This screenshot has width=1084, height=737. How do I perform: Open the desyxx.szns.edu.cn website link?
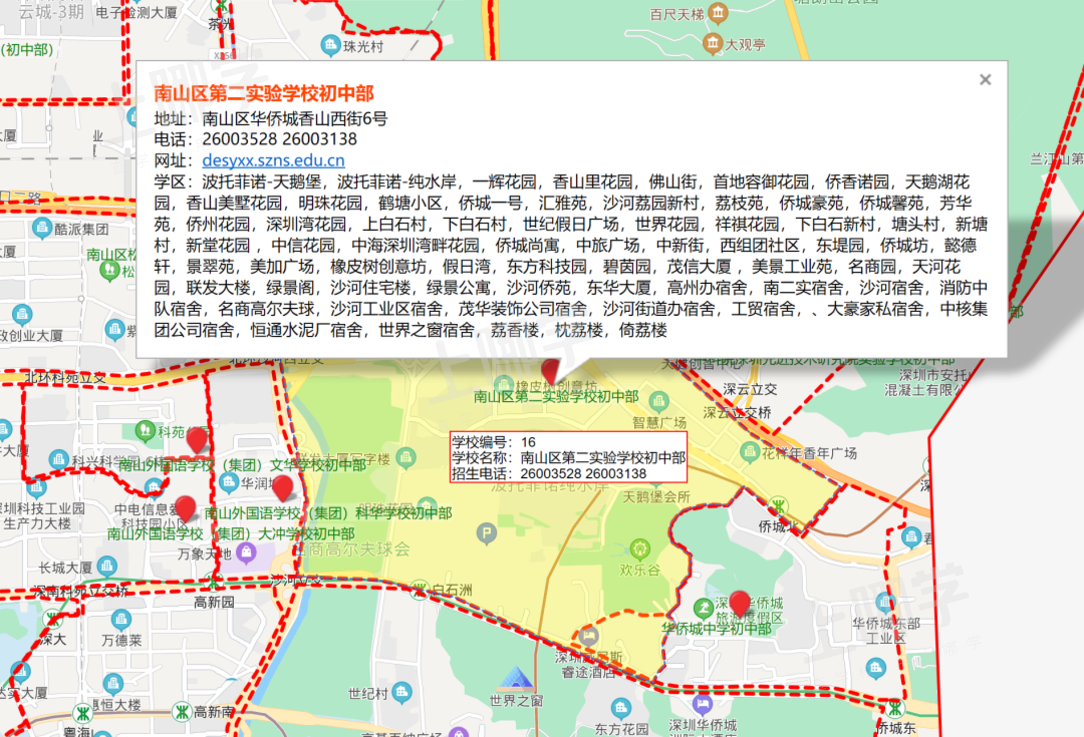(273, 160)
